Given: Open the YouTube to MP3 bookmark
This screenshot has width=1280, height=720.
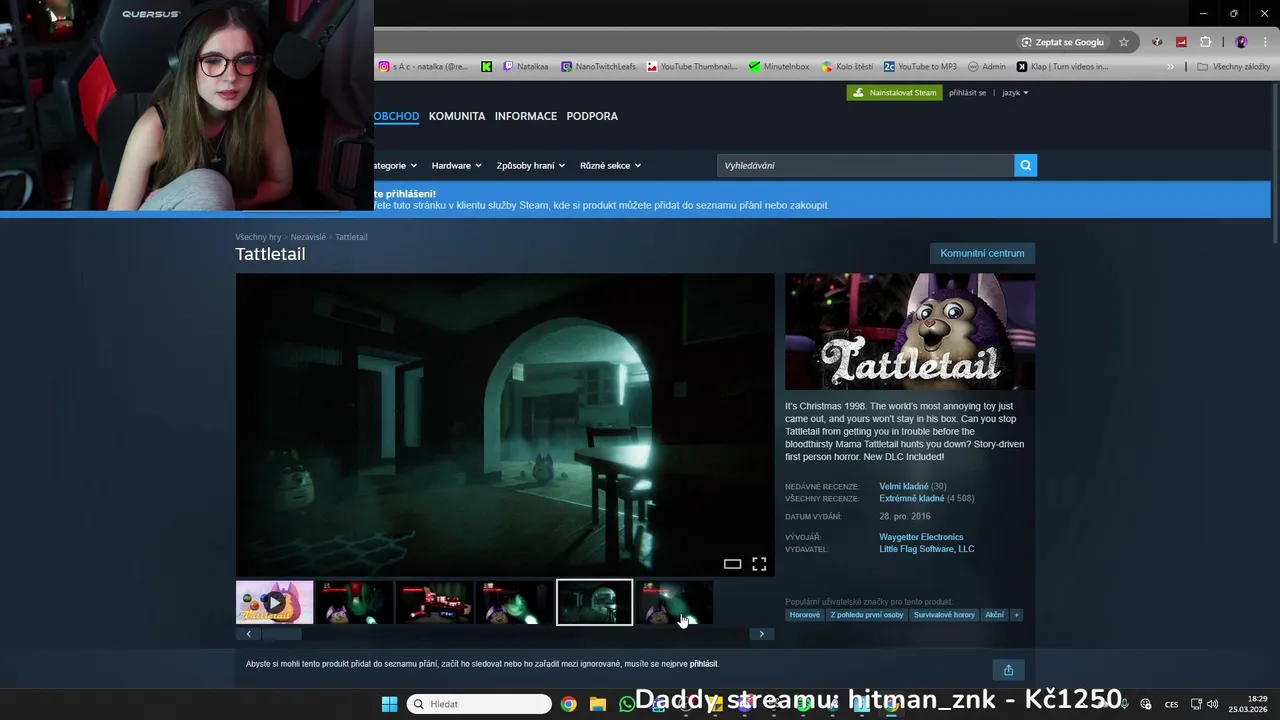Looking at the screenshot, I should tap(920, 67).
